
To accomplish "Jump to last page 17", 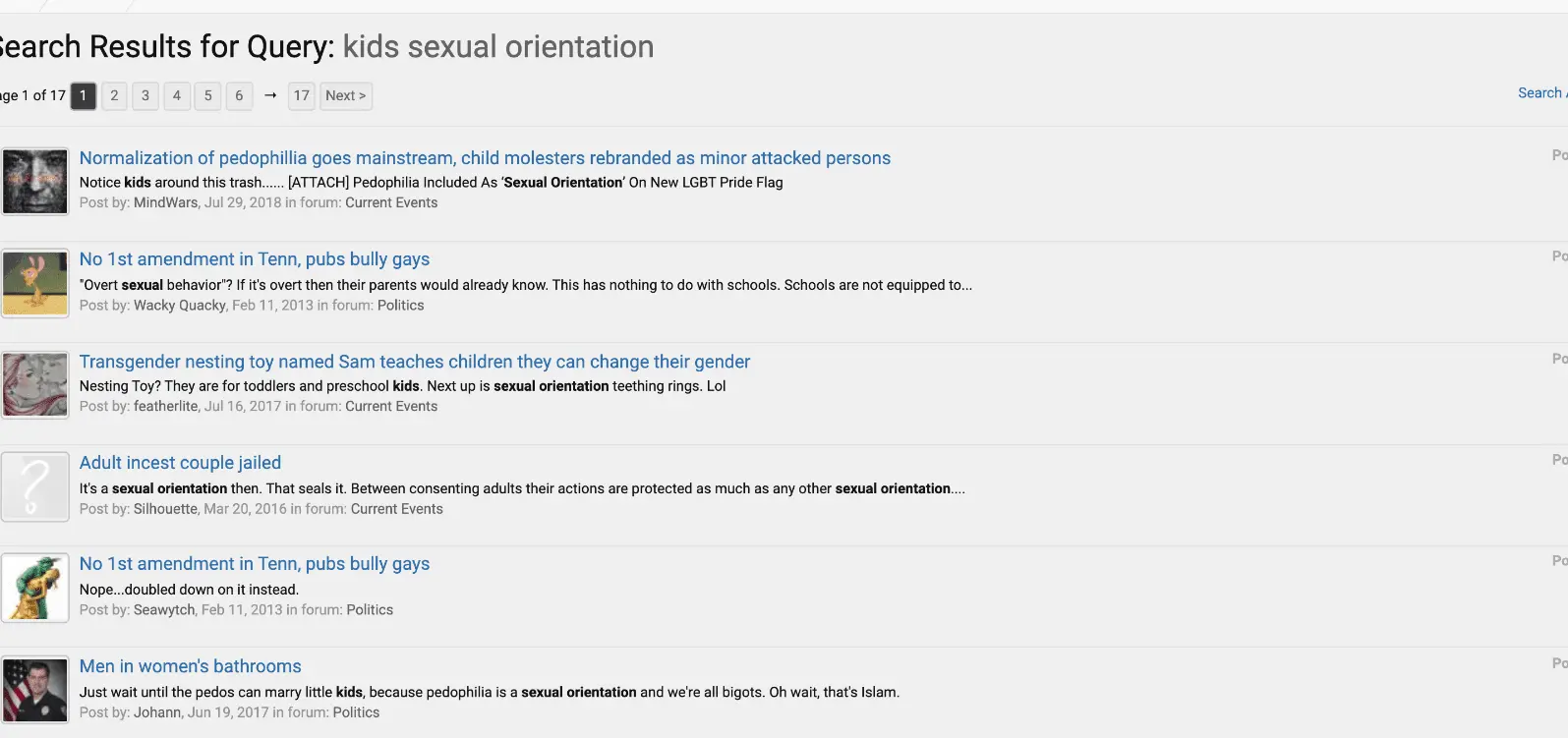I will [302, 95].
